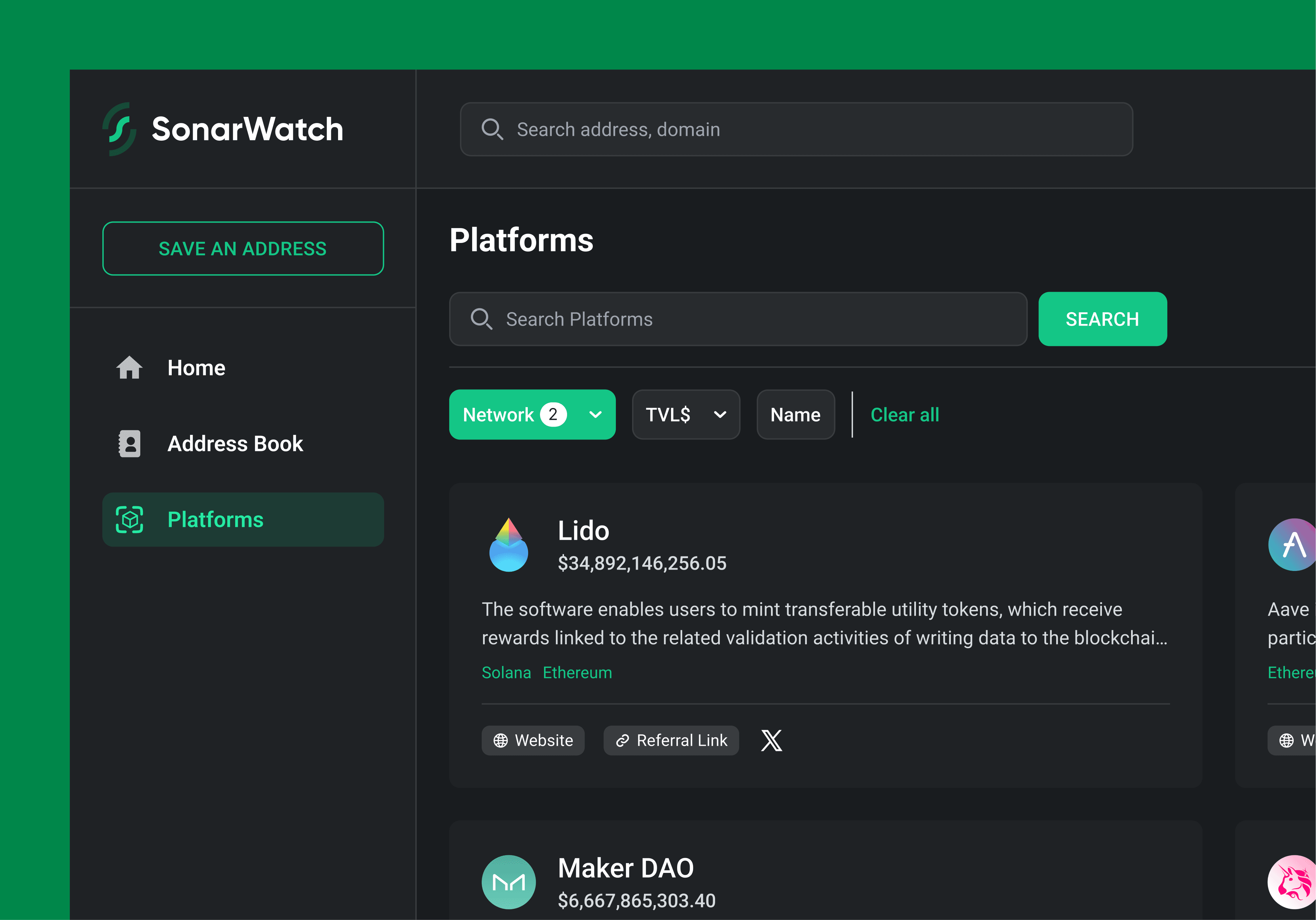Focus the Search Platforms input field
This screenshot has width=1316, height=920.
738,319
